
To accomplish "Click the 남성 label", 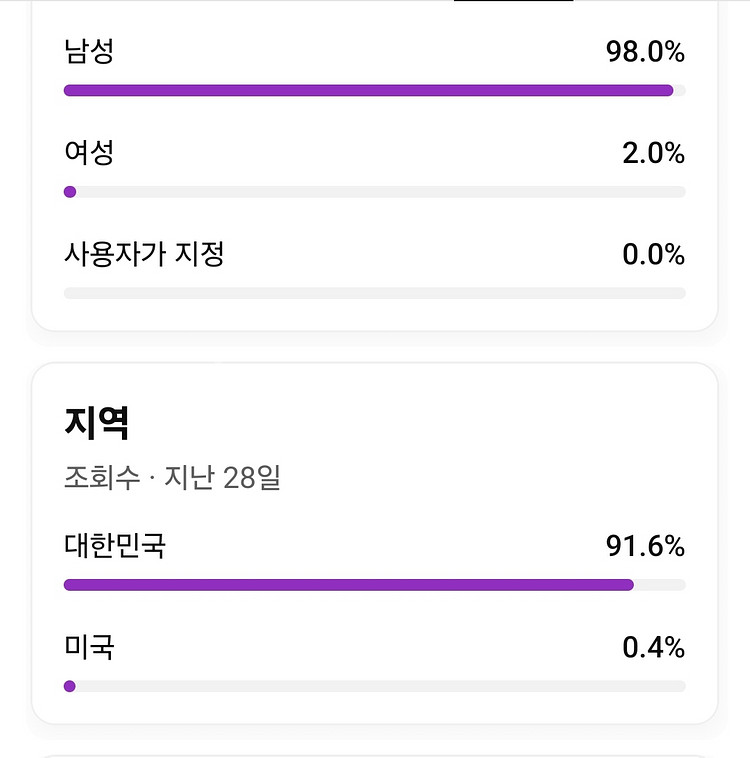I will click(x=89, y=52).
